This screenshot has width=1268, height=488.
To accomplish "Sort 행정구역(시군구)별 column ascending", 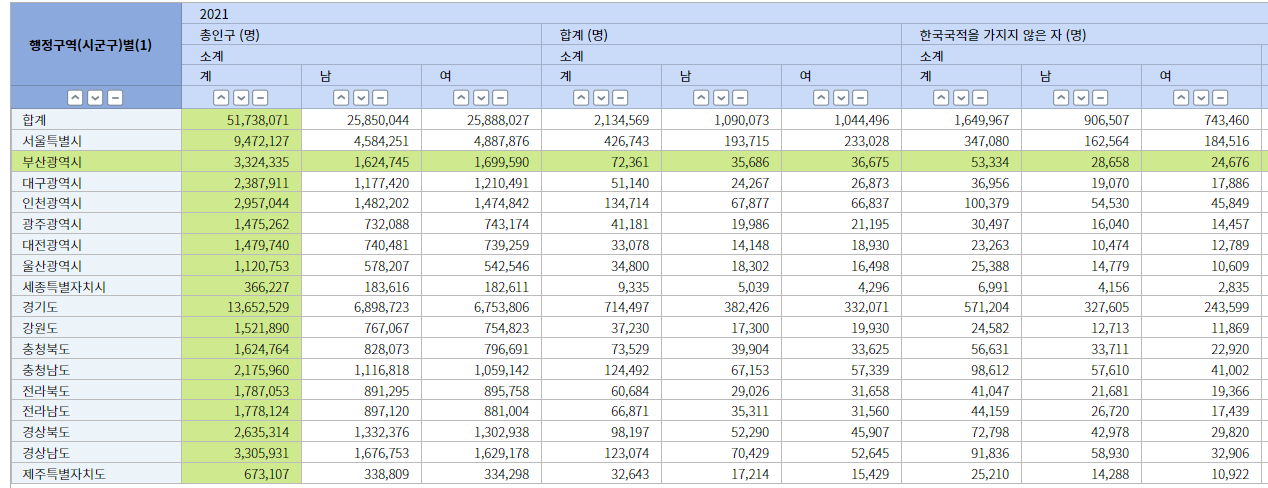I will (x=75, y=98).
